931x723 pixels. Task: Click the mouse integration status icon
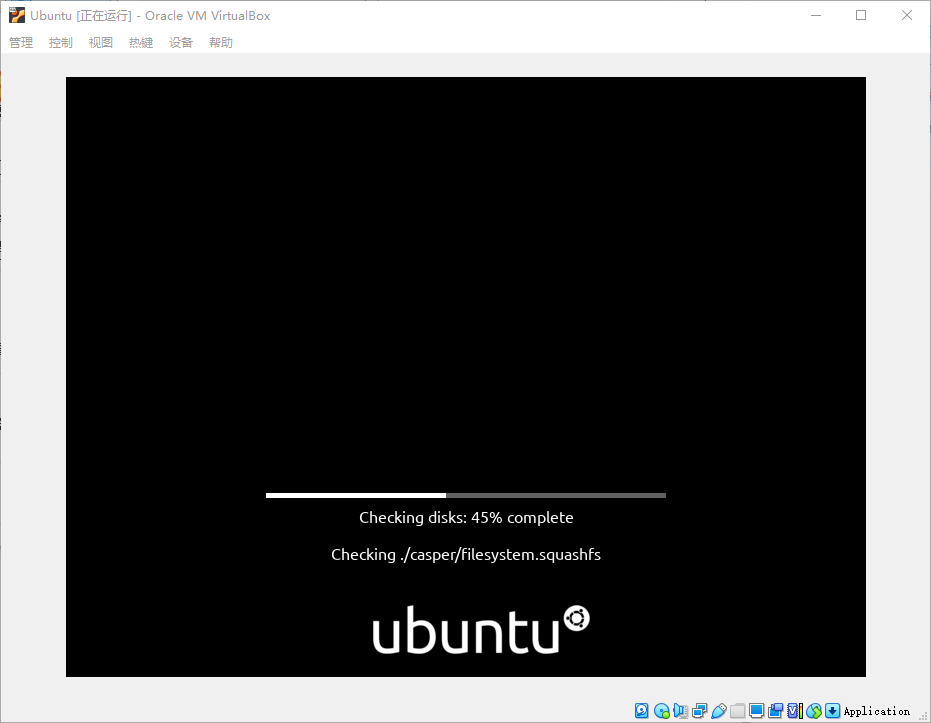coord(814,711)
